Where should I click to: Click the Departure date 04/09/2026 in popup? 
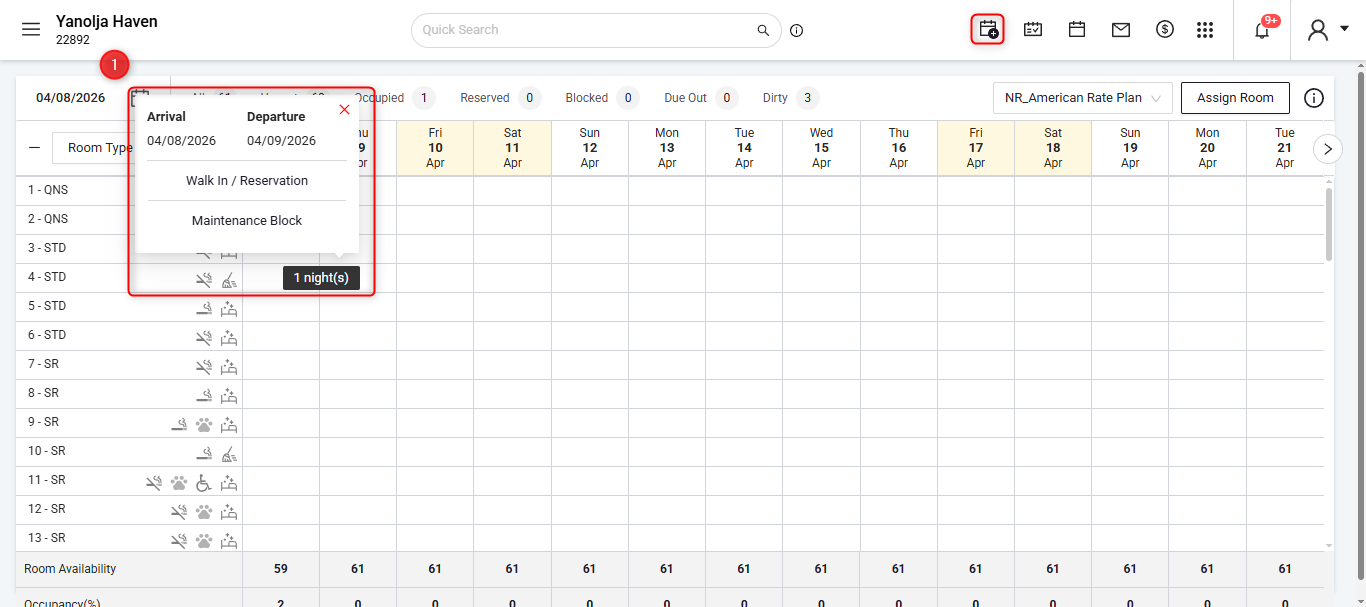282,141
